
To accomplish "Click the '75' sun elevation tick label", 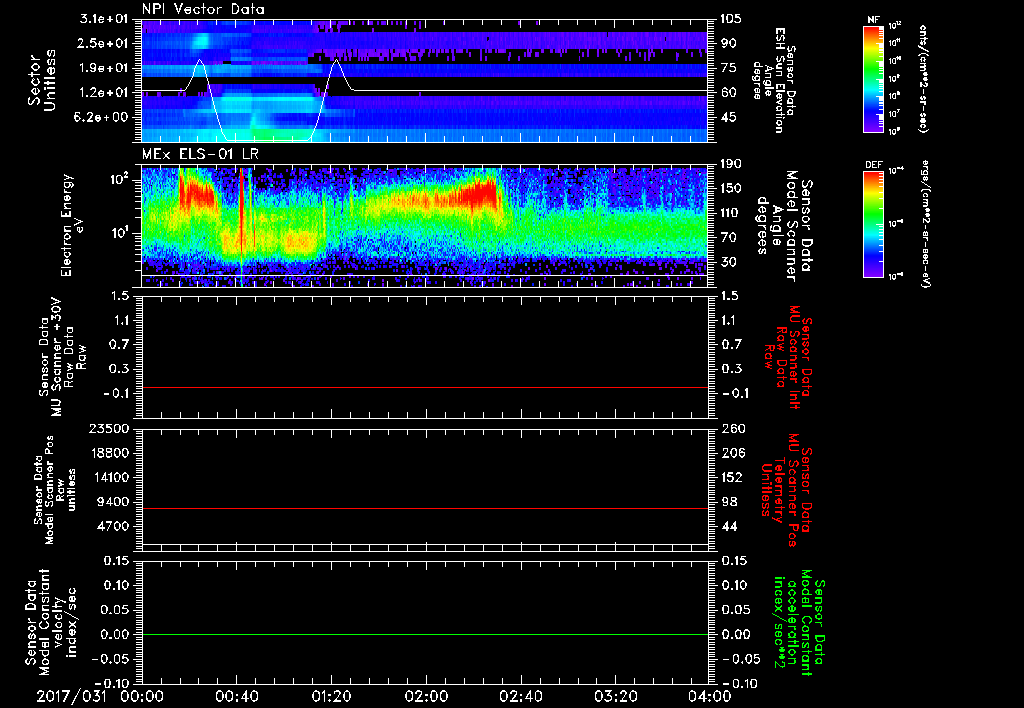I will click(x=728, y=68).
